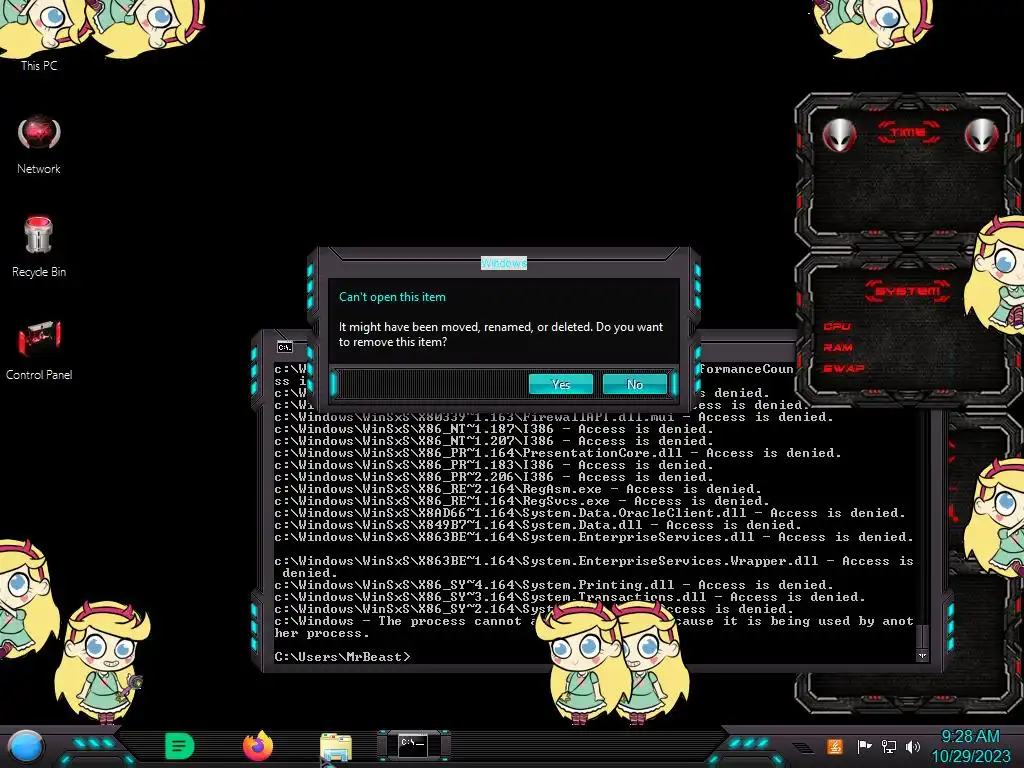The width and height of the screenshot is (1024, 768).
Task: Click the PresentationCore.dll access denied line
Action: pyautogui.click(x=558, y=453)
